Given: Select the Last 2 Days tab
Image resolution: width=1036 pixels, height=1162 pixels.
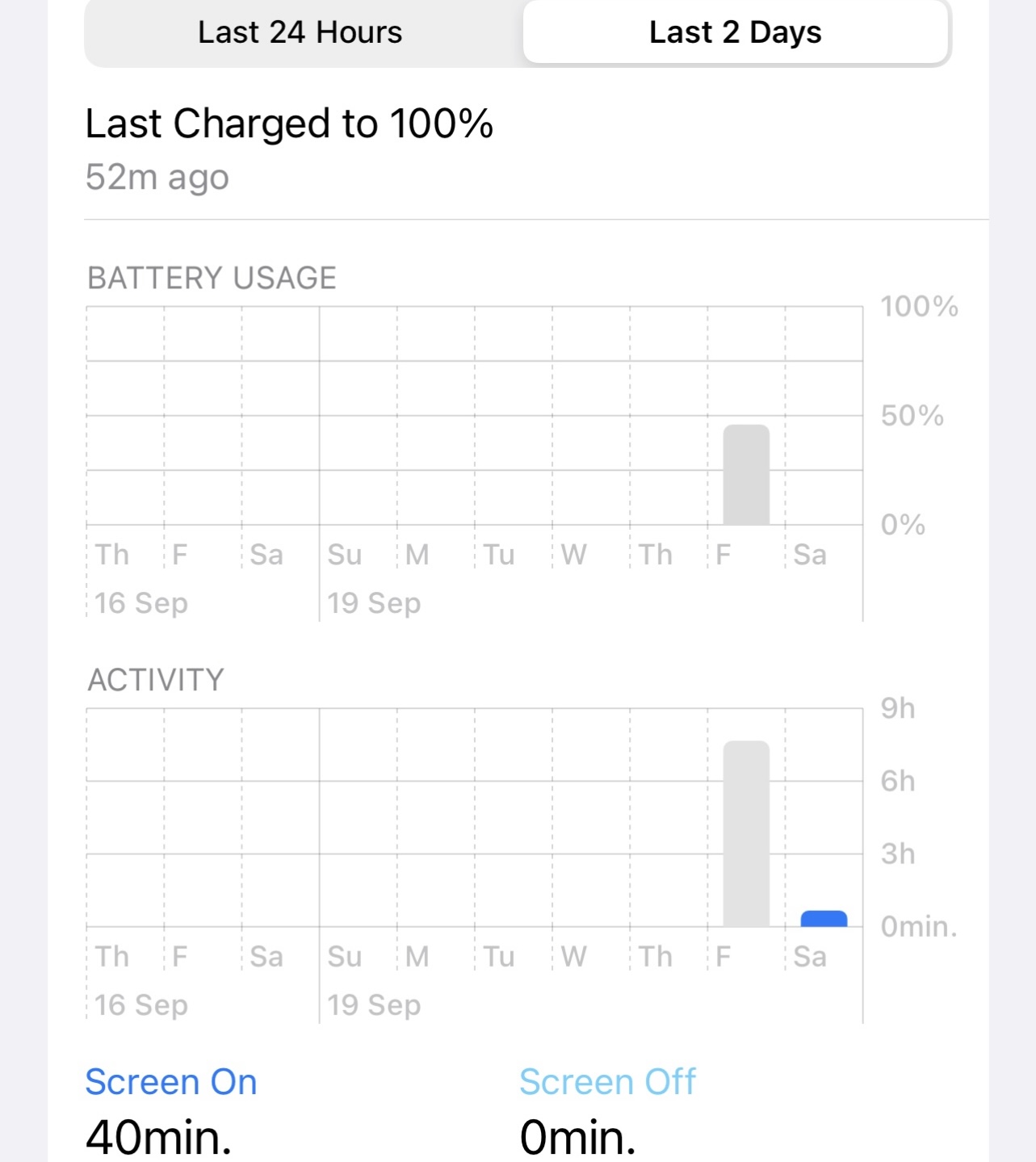Looking at the screenshot, I should point(735,33).
